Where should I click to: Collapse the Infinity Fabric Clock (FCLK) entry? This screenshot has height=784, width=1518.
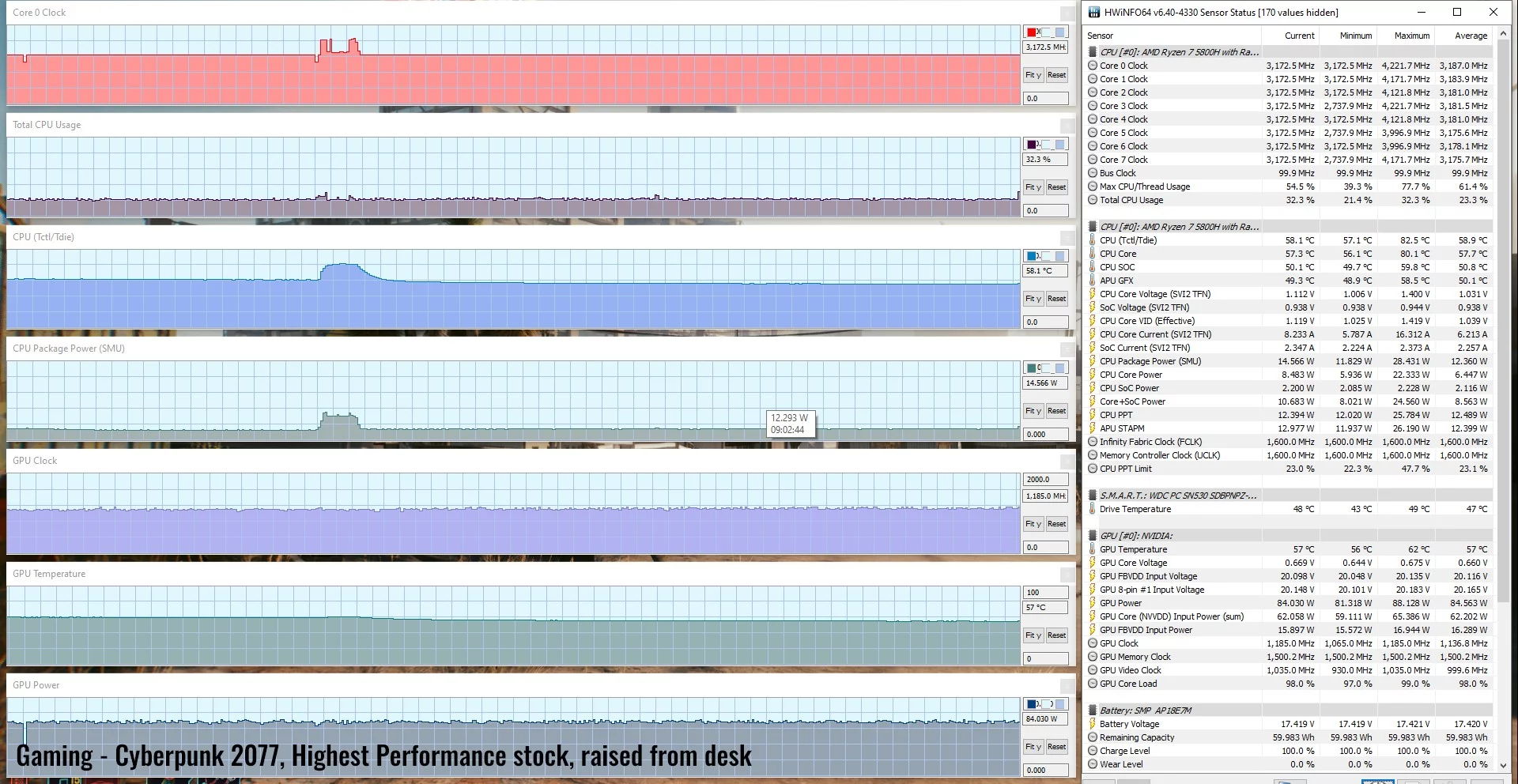1093,442
